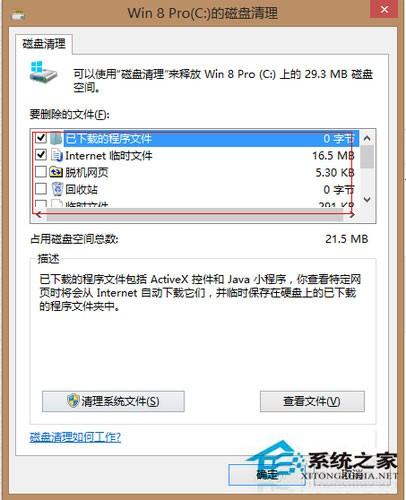
Task: Select the 磁盘清理 tab
Action: 44,44
